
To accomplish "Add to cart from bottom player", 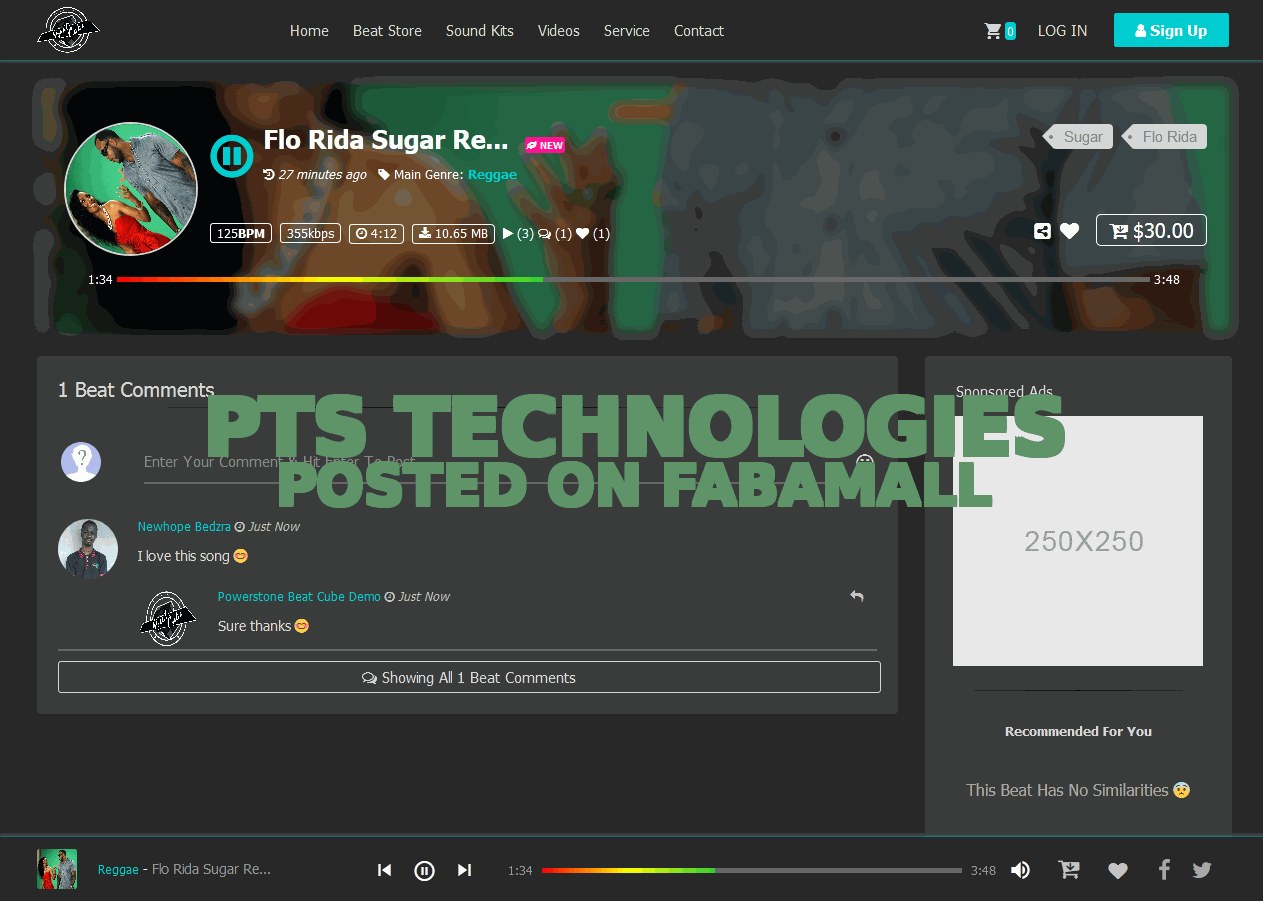I will [1069, 870].
